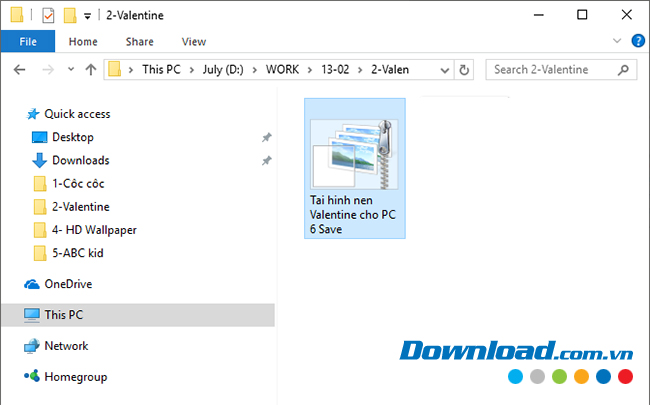Screen dimensions: 650x405
Task: Select the Tai hinh nen Valentine zip file
Action: [355, 168]
